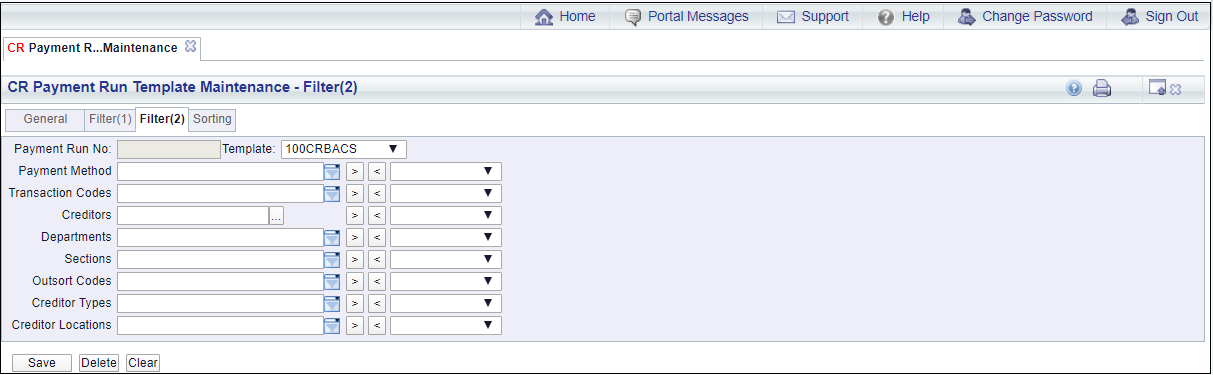Image resolution: width=1213 pixels, height=375 pixels.
Task: Click the Payment Run No field
Action: tap(168, 149)
